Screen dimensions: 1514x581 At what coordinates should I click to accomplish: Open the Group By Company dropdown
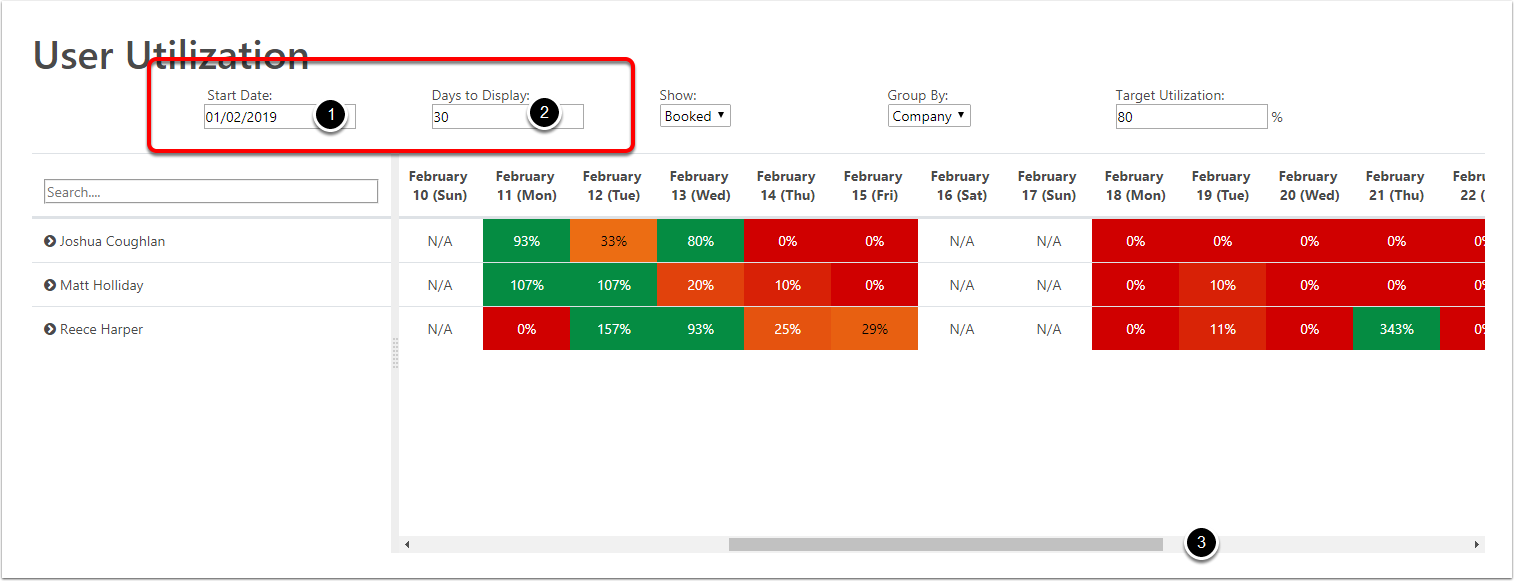(x=929, y=116)
